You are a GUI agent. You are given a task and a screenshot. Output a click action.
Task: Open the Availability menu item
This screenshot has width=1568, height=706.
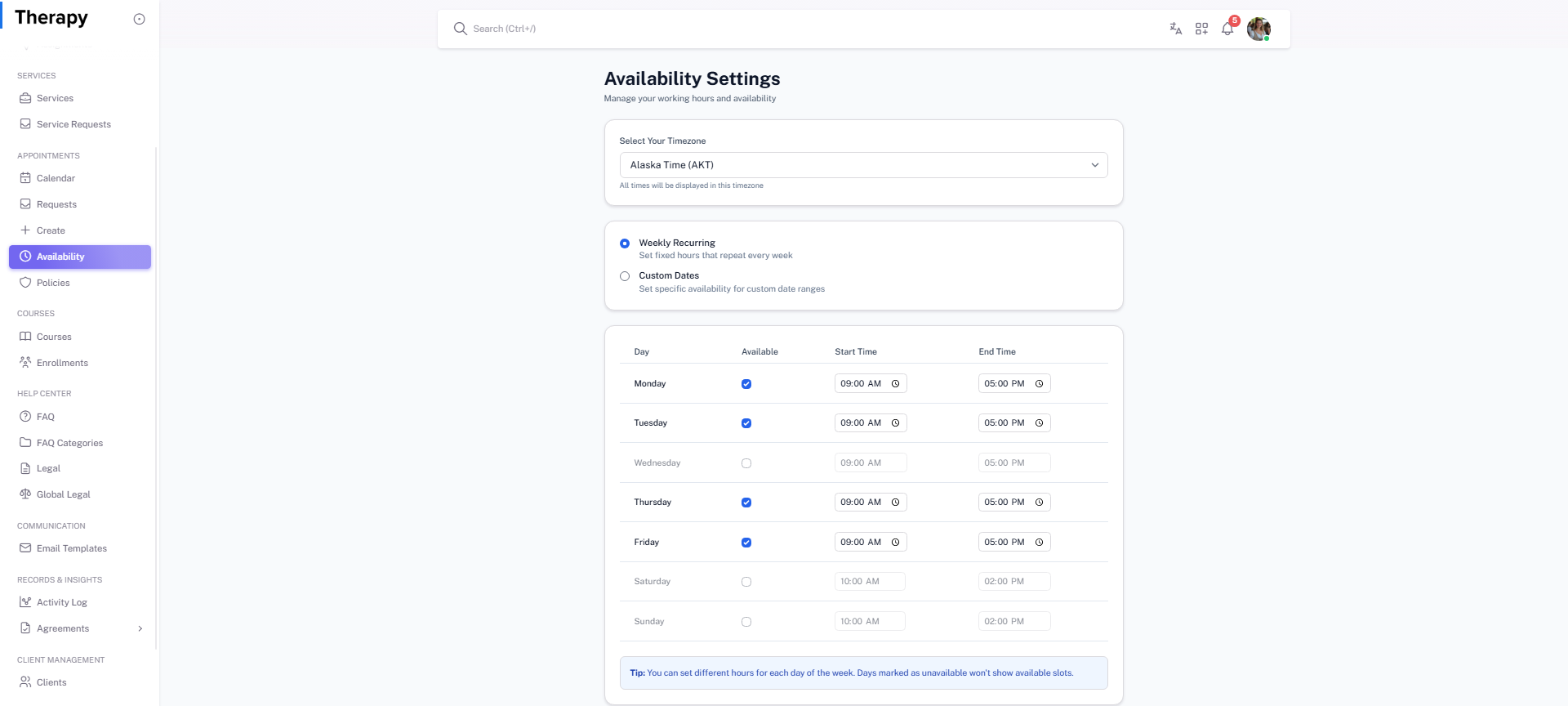pos(80,257)
